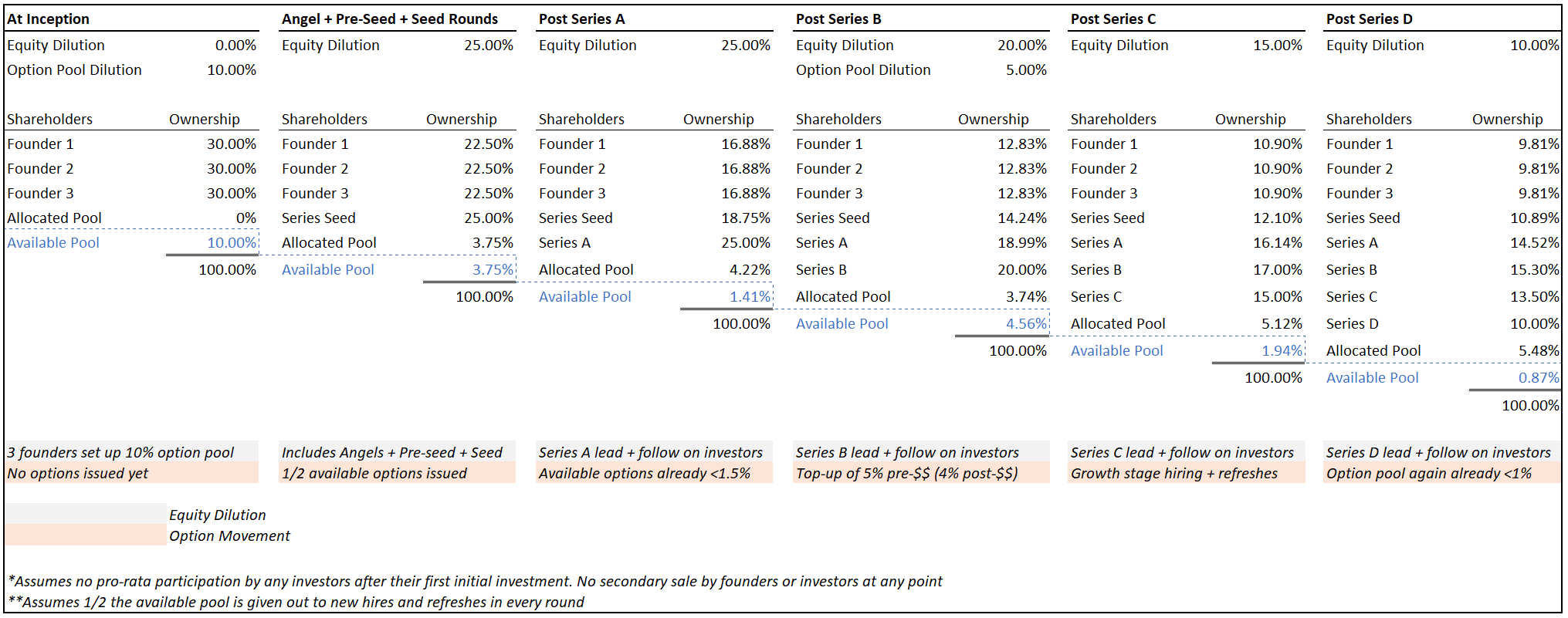Select the Post Series C 'Allocated Pool' label
This screenshot has height=618, width=1568.
pyautogui.click(x=1117, y=324)
